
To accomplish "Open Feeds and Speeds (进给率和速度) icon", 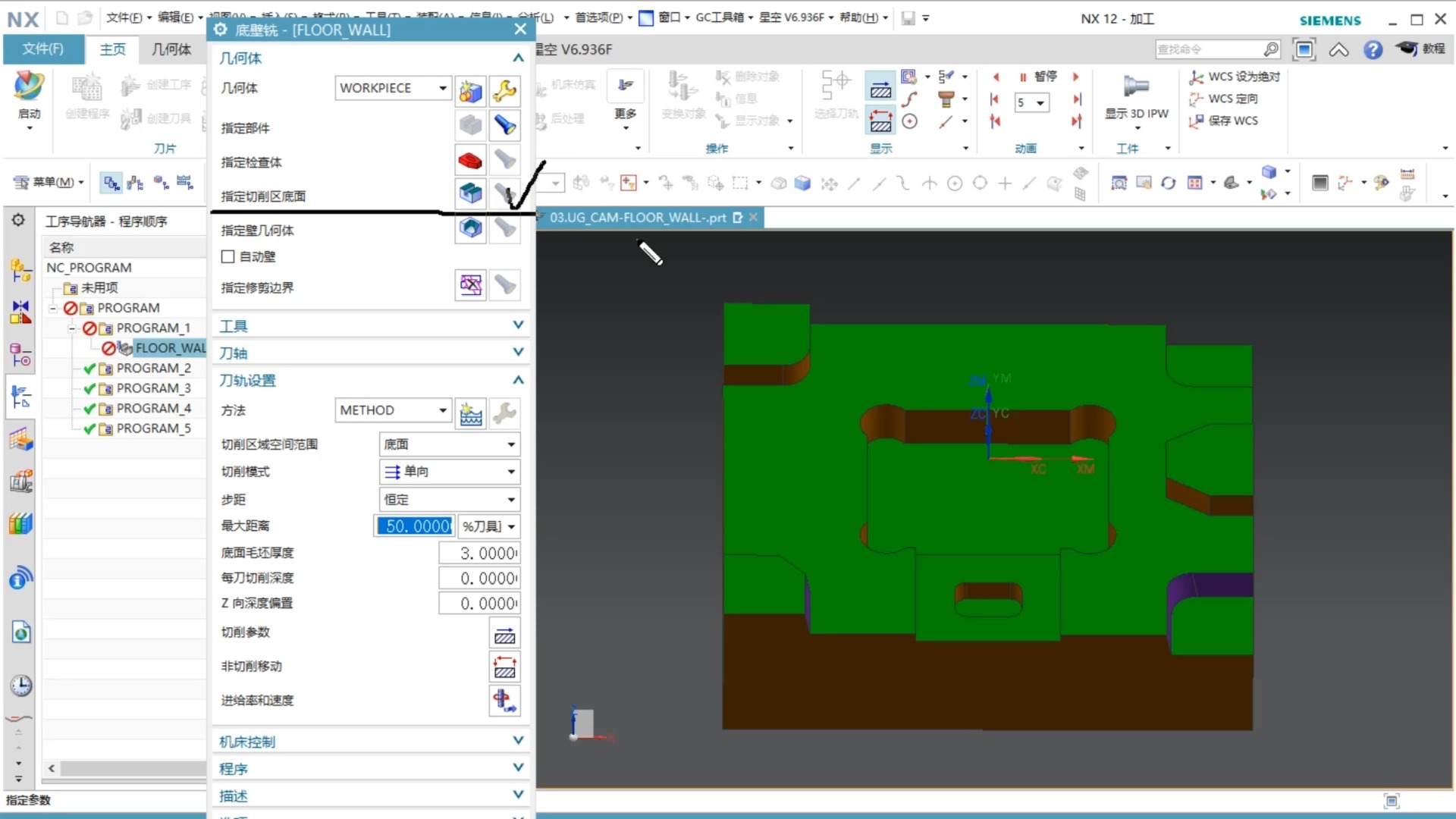I will pos(504,700).
